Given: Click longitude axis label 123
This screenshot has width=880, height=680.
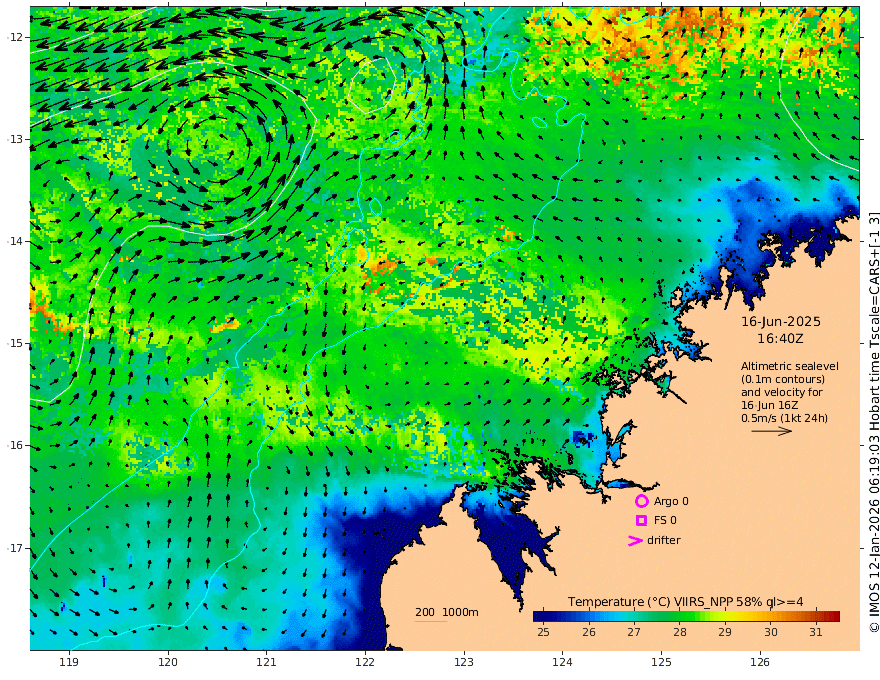Looking at the screenshot, I should coord(464,662).
